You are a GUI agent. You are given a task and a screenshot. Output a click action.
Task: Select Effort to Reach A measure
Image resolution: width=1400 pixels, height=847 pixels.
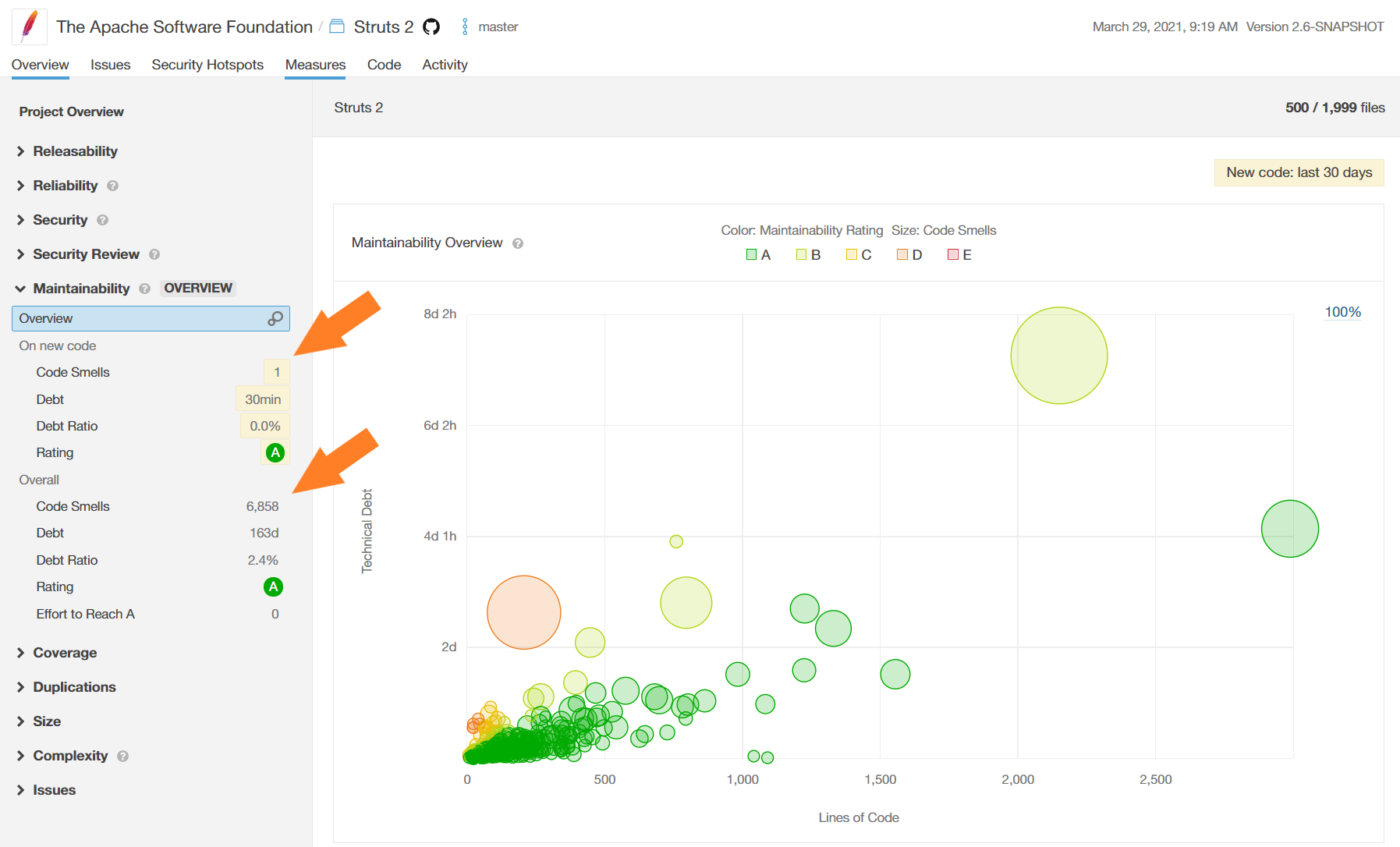[151, 614]
